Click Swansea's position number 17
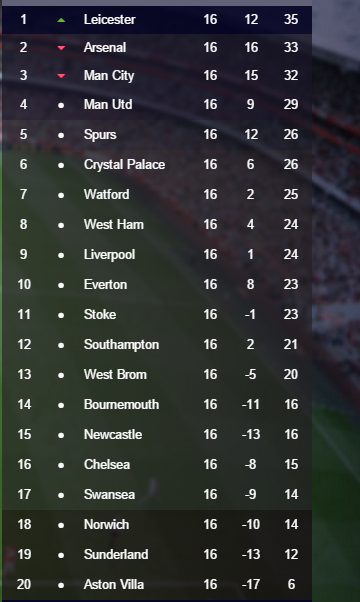This screenshot has height=602, width=360. pos(24,494)
